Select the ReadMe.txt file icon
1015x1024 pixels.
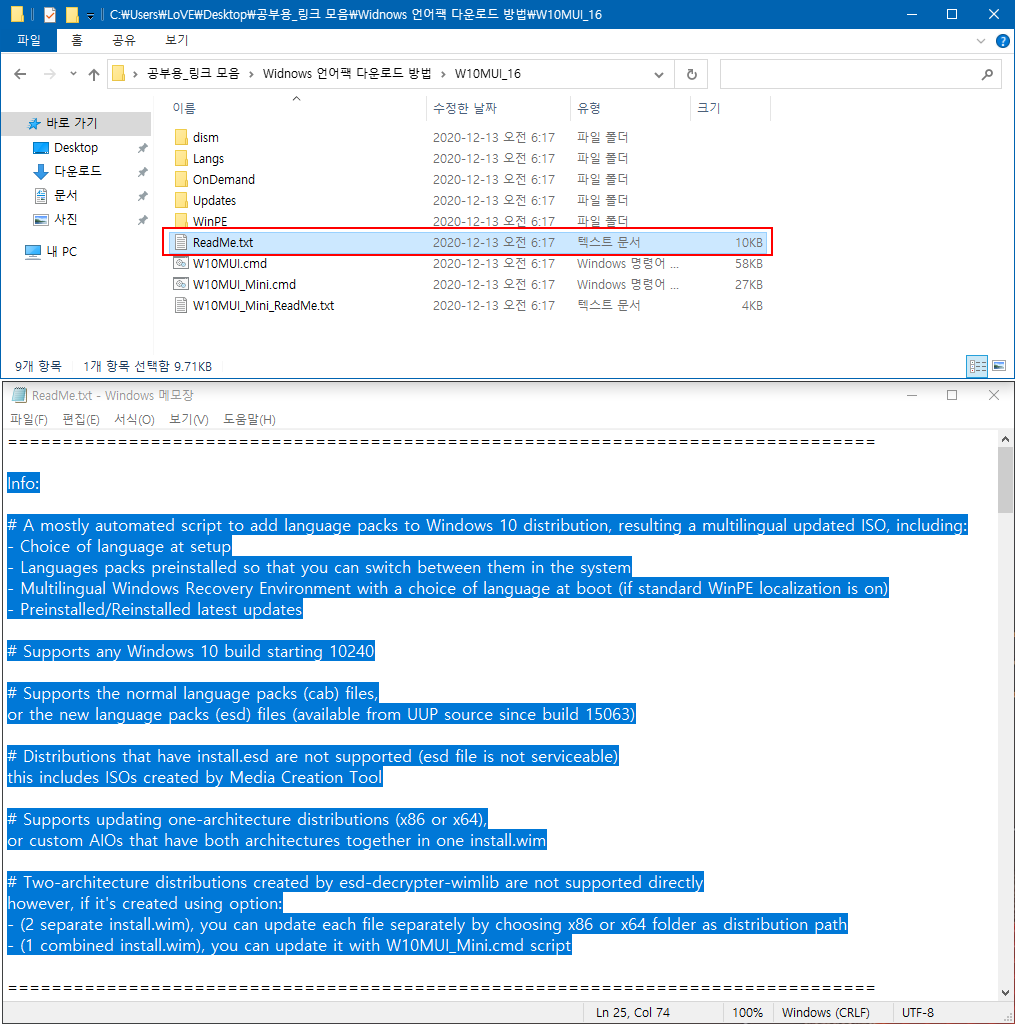[x=181, y=242]
